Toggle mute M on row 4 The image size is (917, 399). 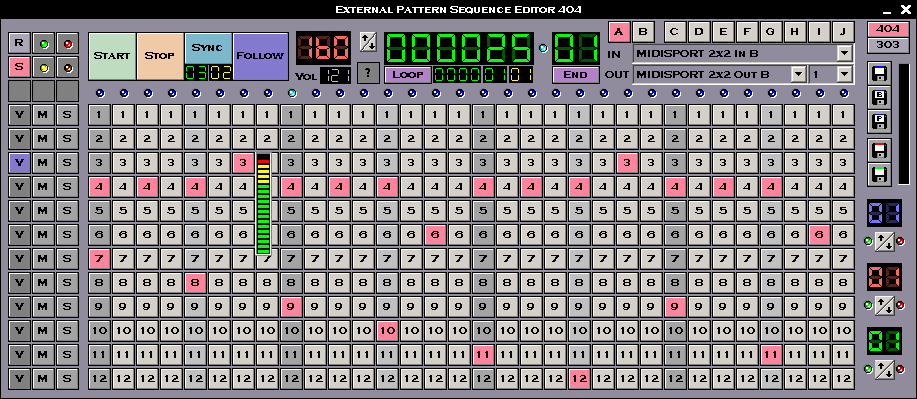click(x=43, y=187)
